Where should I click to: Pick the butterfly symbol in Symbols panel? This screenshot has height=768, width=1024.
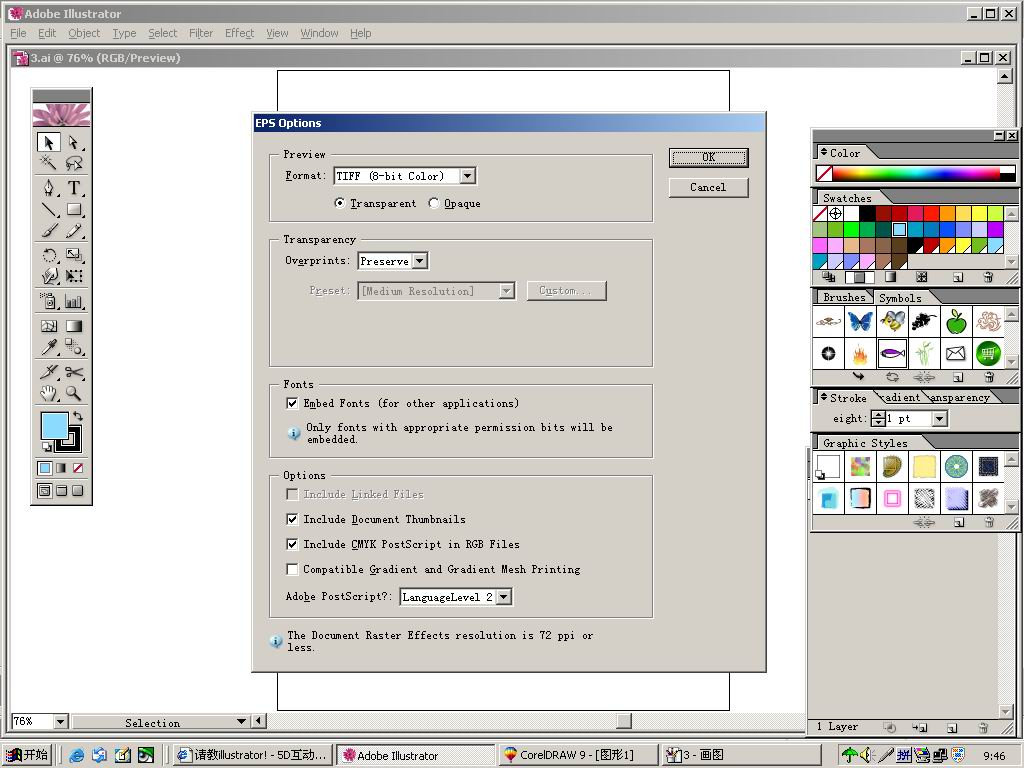click(860, 321)
